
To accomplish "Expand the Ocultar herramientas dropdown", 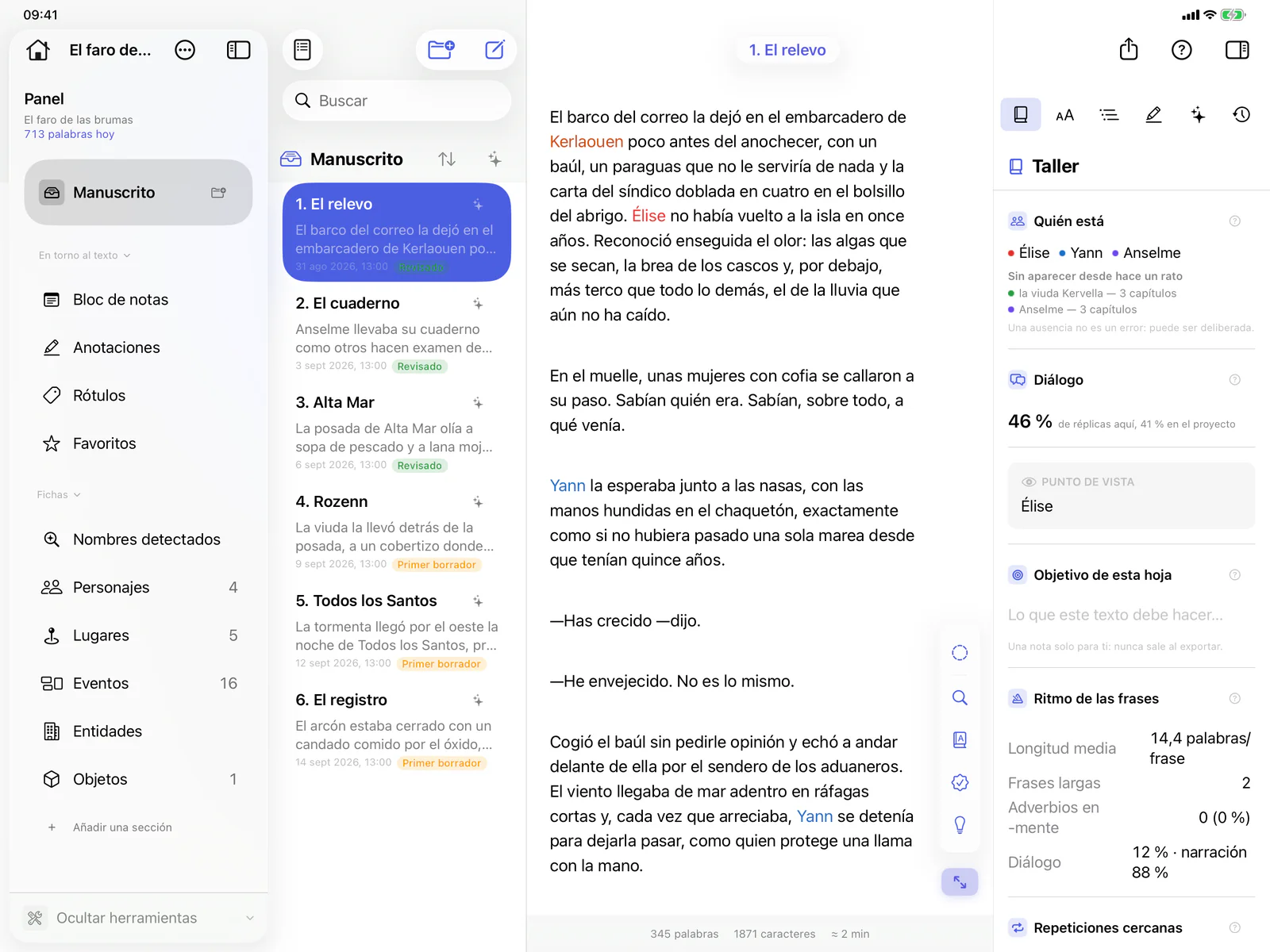I will coord(250,918).
